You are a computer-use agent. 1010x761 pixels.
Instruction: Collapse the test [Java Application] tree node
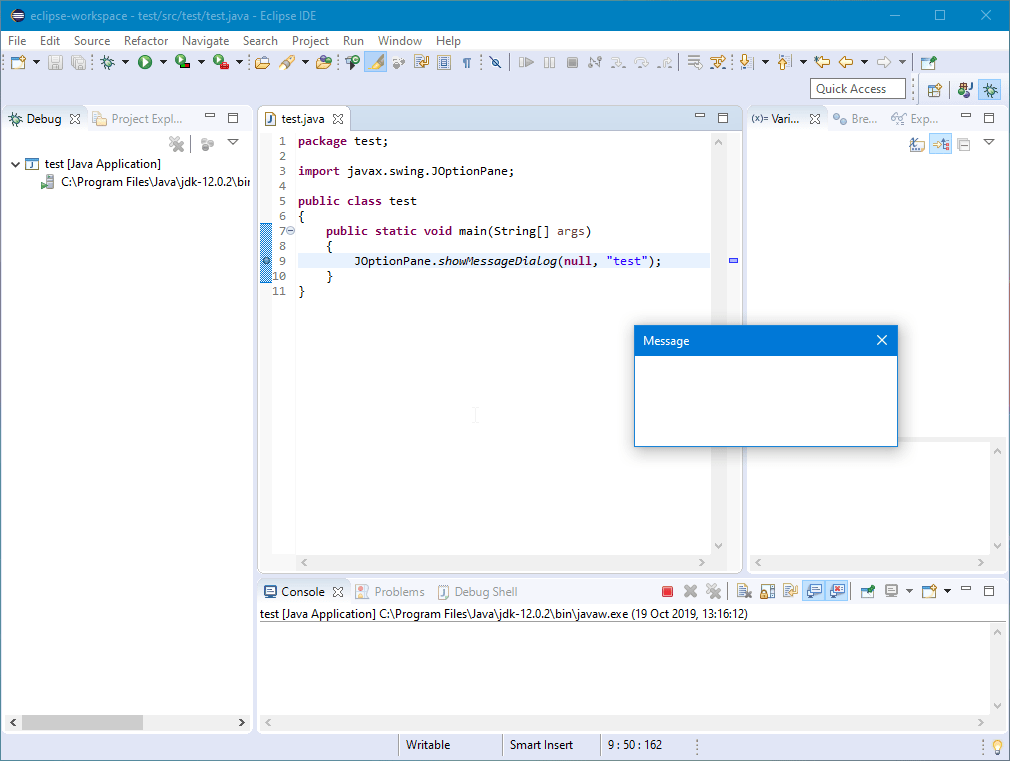click(14, 163)
